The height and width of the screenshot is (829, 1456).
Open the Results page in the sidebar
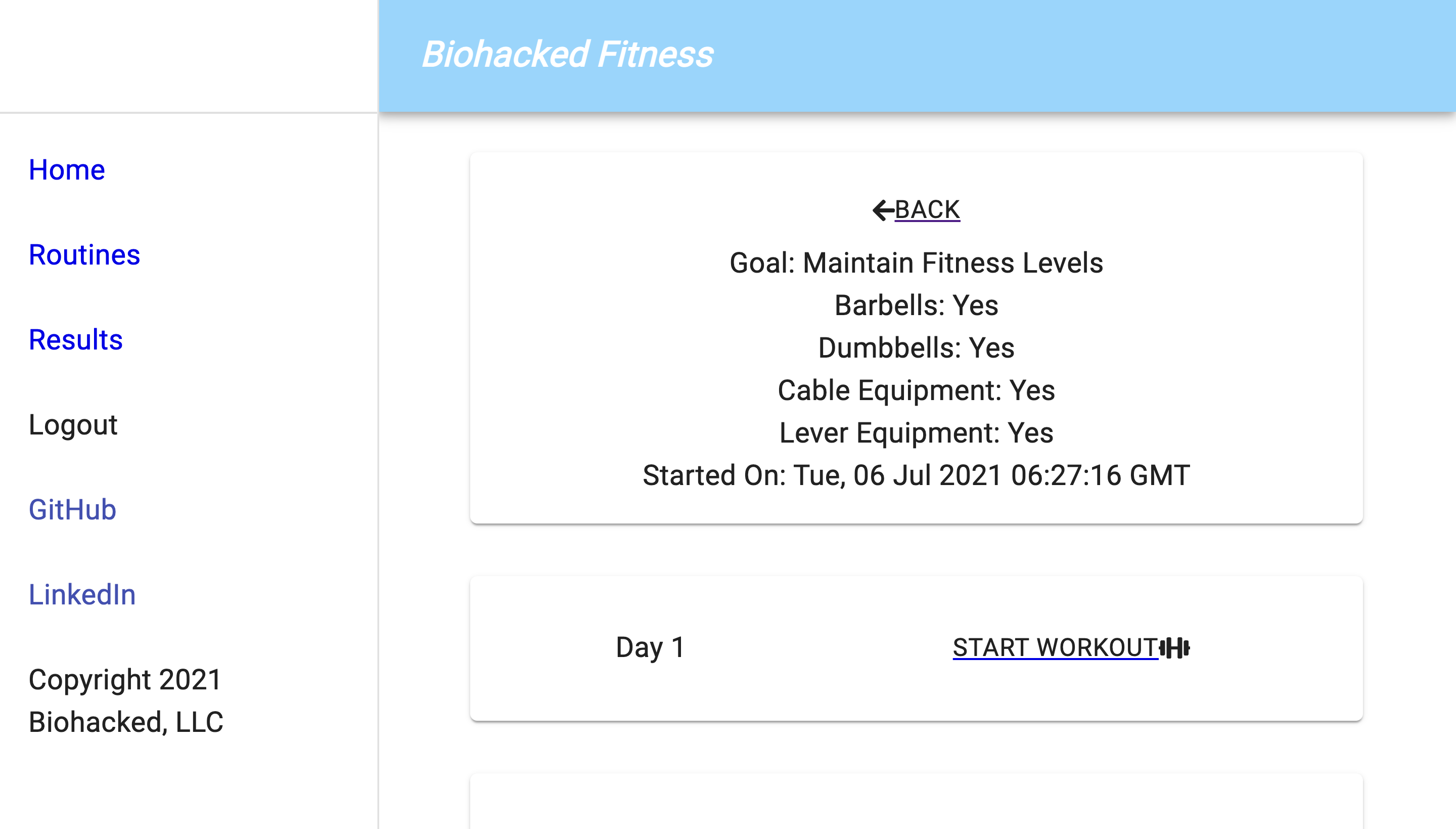click(76, 340)
